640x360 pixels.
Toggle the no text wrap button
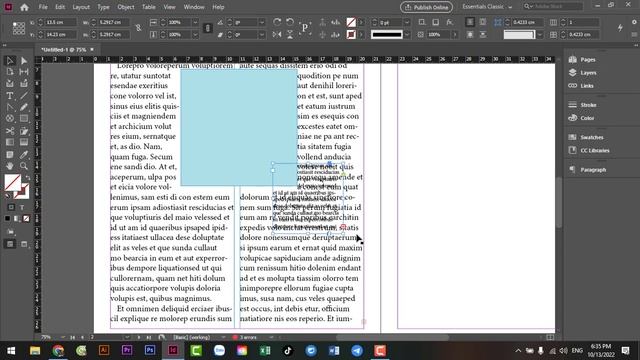(470, 22)
